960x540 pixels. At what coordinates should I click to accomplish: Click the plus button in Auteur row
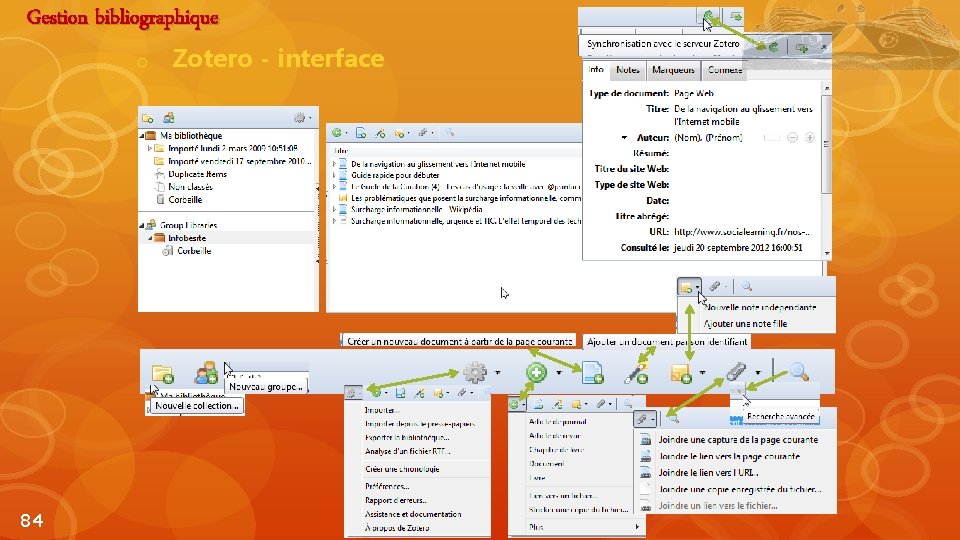[809, 138]
